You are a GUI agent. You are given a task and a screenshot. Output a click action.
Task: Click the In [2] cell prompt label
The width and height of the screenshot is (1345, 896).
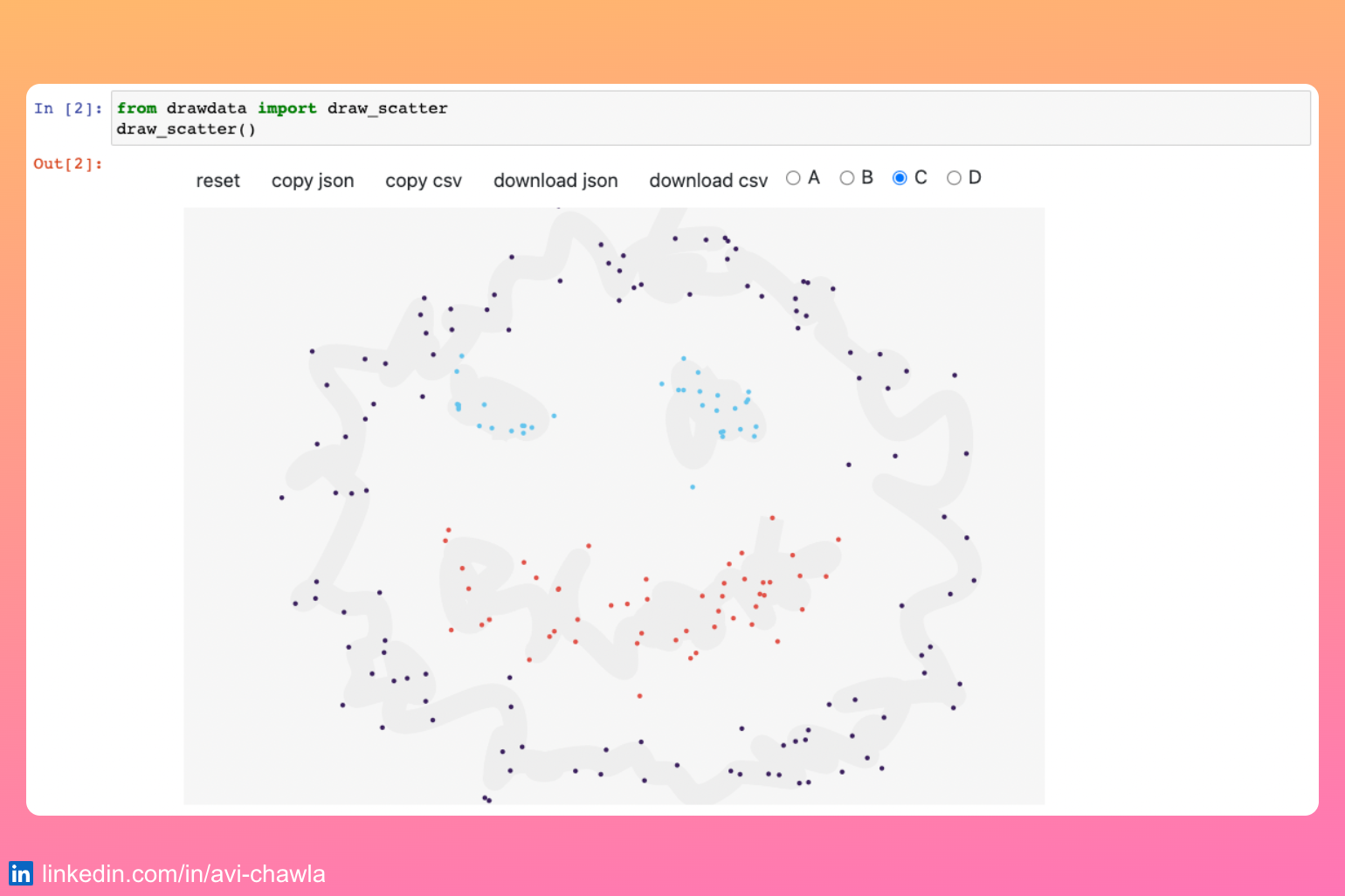coord(67,107)
